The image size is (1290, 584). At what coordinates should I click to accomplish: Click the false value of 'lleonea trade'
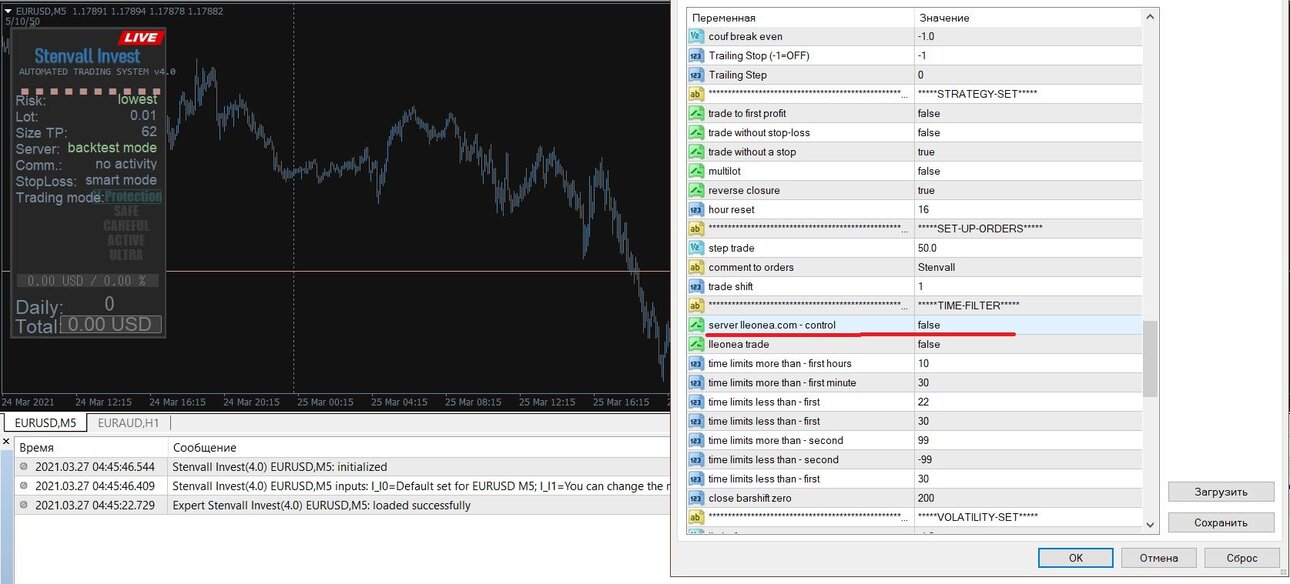[x=929, y=344]
